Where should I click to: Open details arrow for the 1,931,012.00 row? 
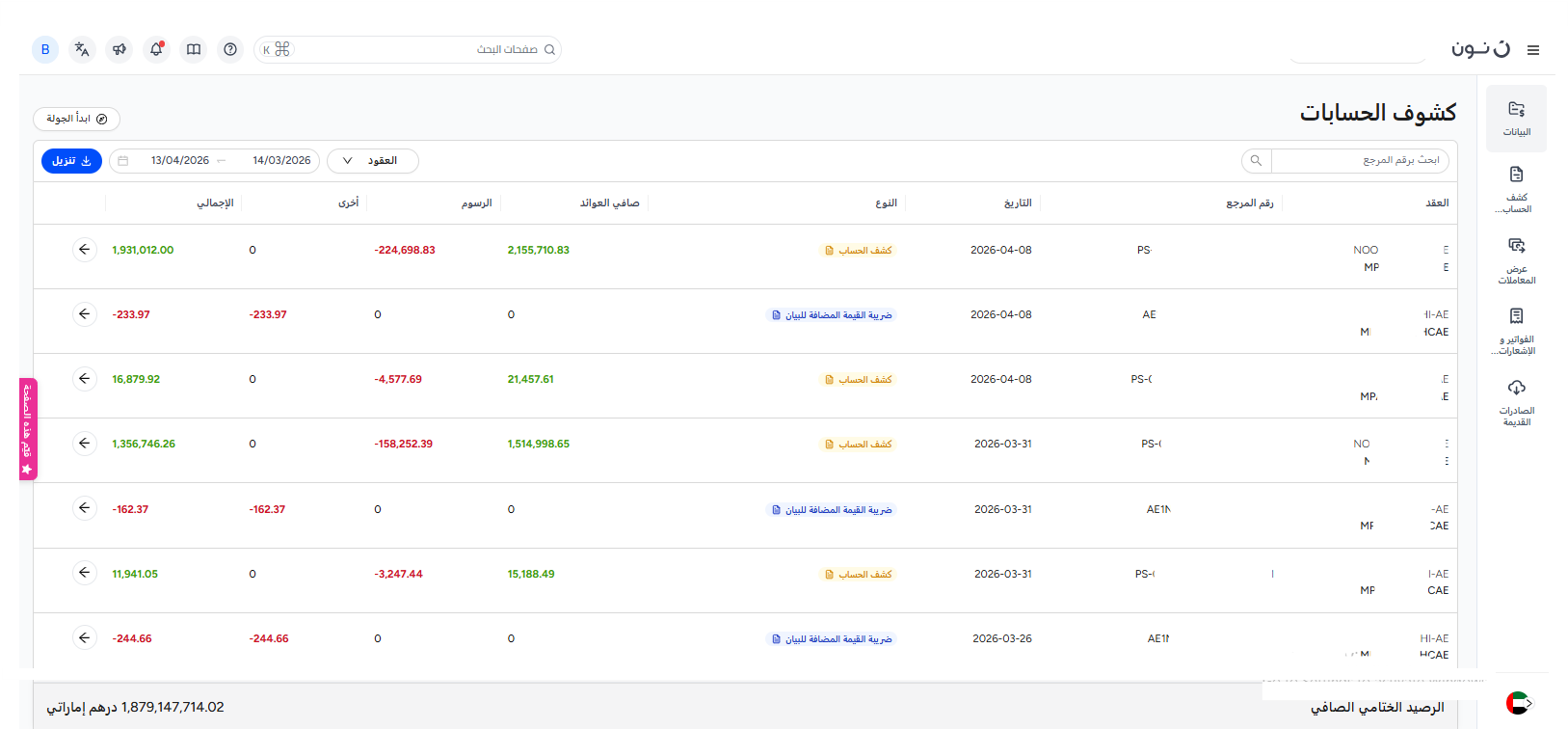85,250
